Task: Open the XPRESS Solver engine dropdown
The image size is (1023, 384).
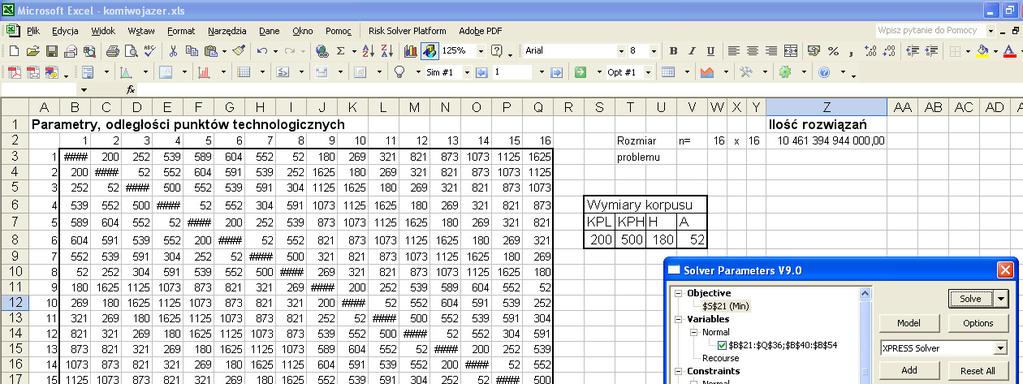Action: pyautogui.click(x=1001, y=349)
